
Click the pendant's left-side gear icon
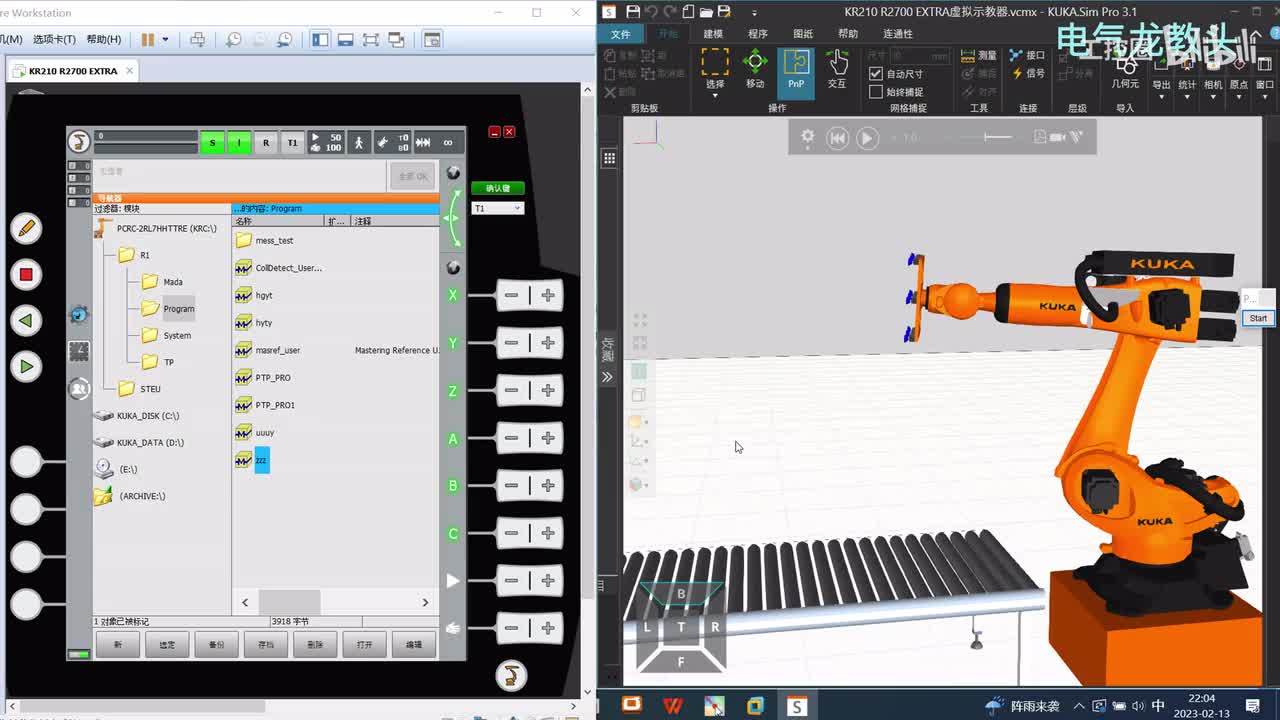pos(79,315)
